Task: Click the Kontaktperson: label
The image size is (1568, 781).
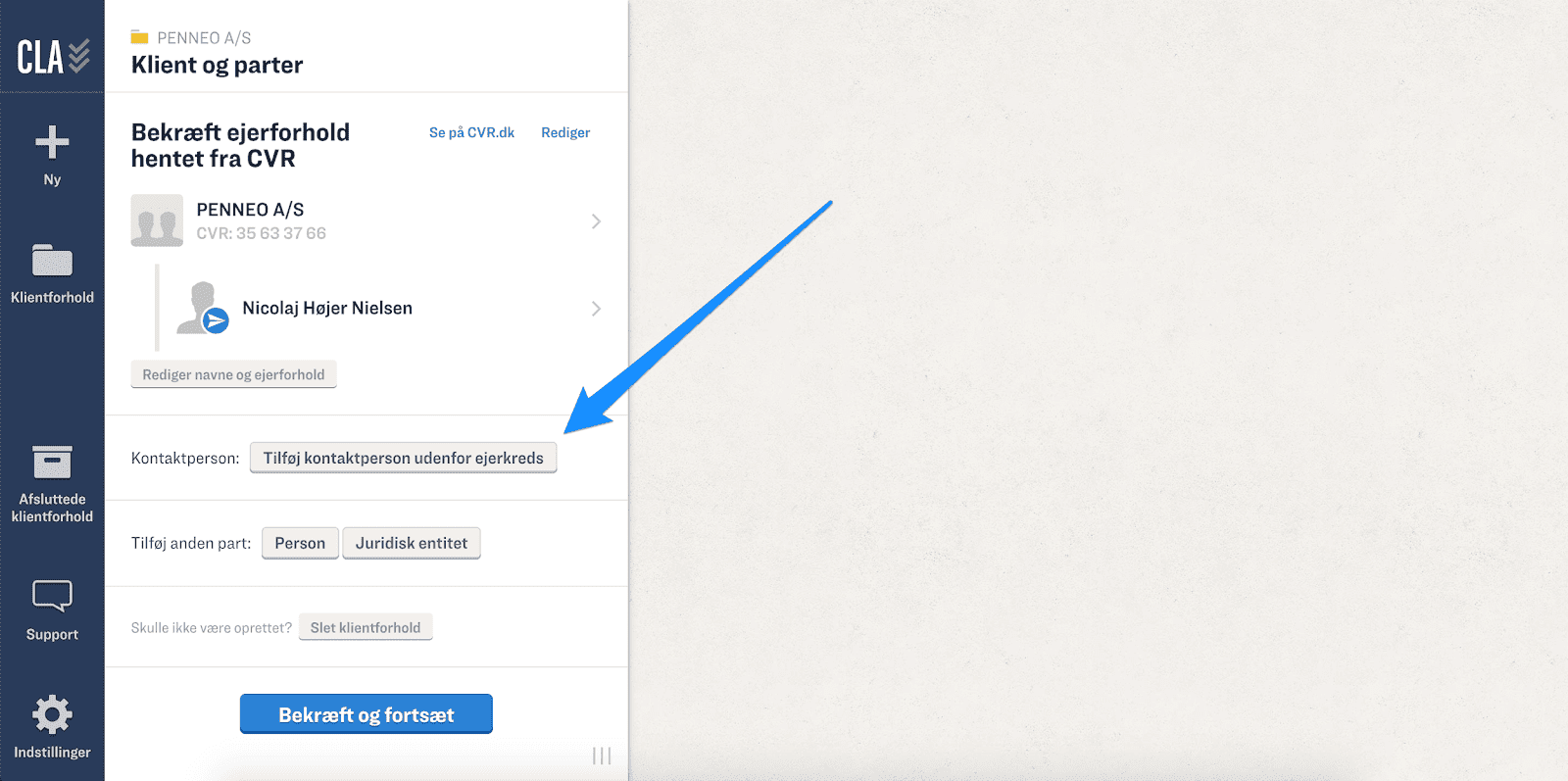Action: (x=185, y=458)
